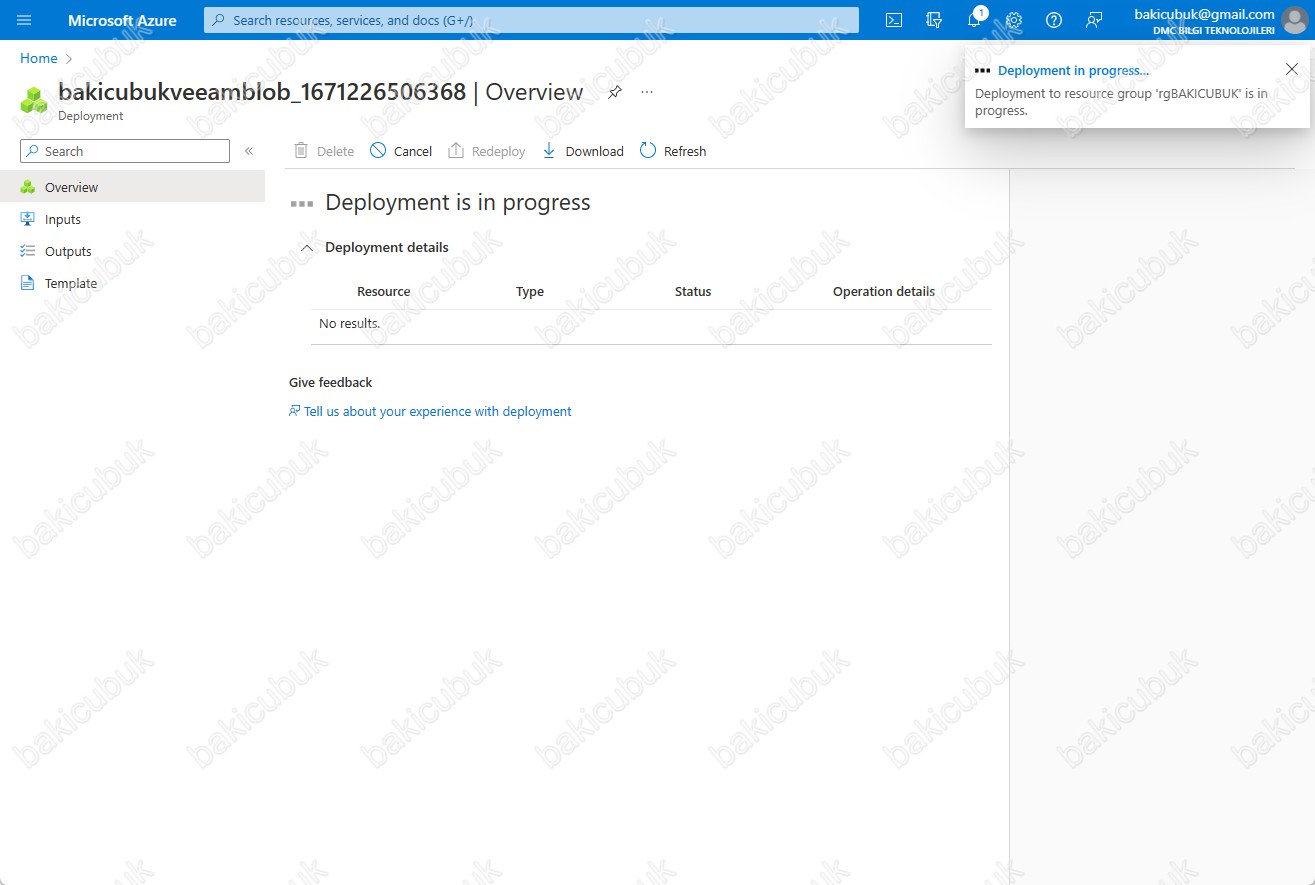Refresh the deployment overview
The width and height of the screenshot is (1315, 885).
(673, 151)
